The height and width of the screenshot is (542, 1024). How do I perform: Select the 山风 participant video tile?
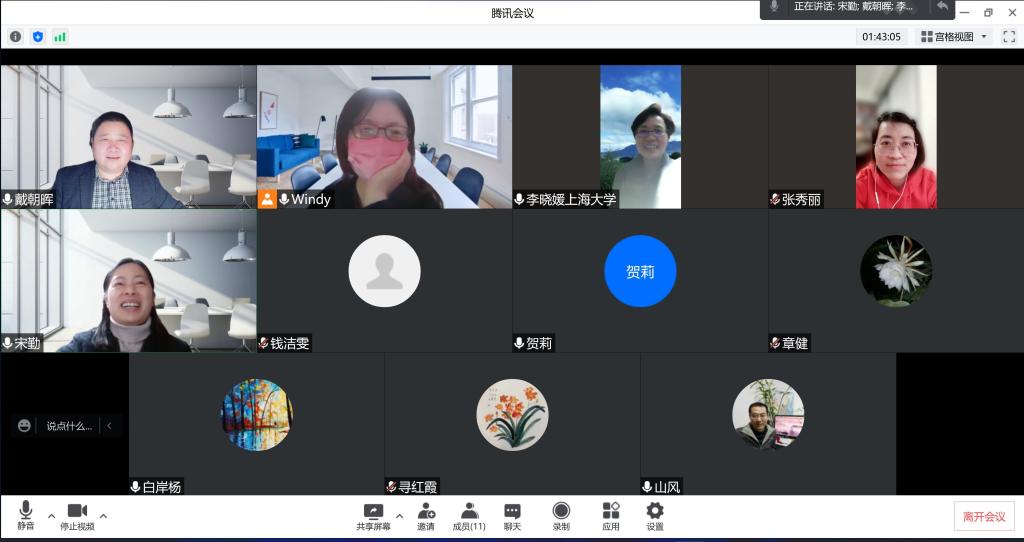click(768, 423)
